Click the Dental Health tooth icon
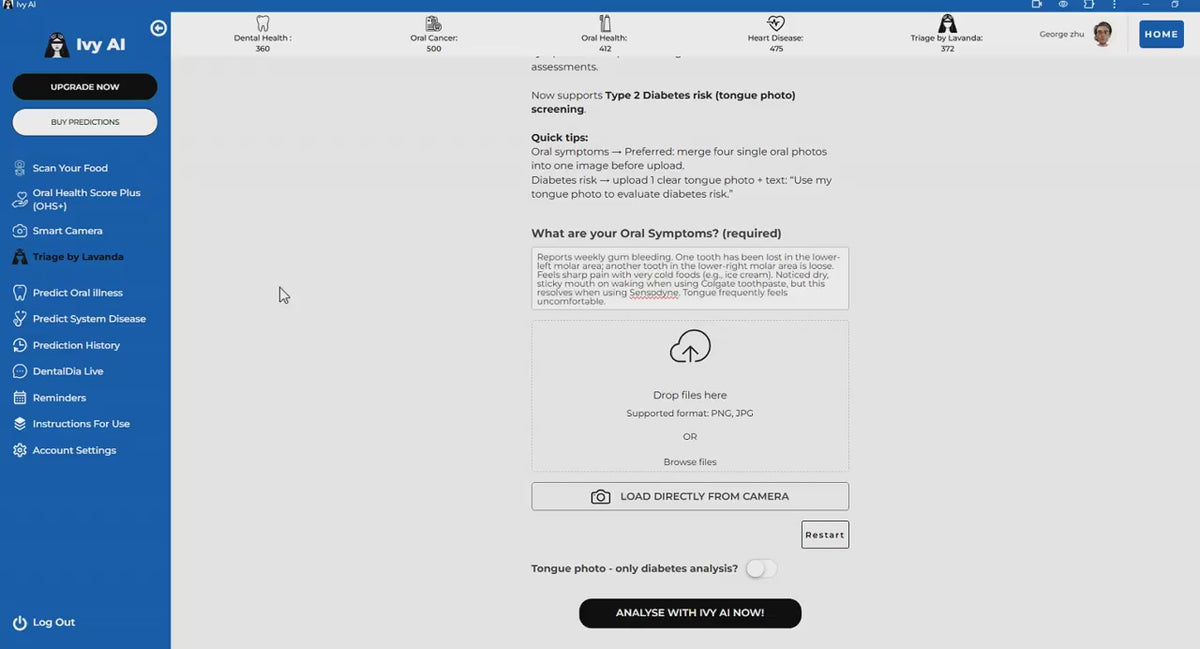1200x649 pixels. (263, 22)
